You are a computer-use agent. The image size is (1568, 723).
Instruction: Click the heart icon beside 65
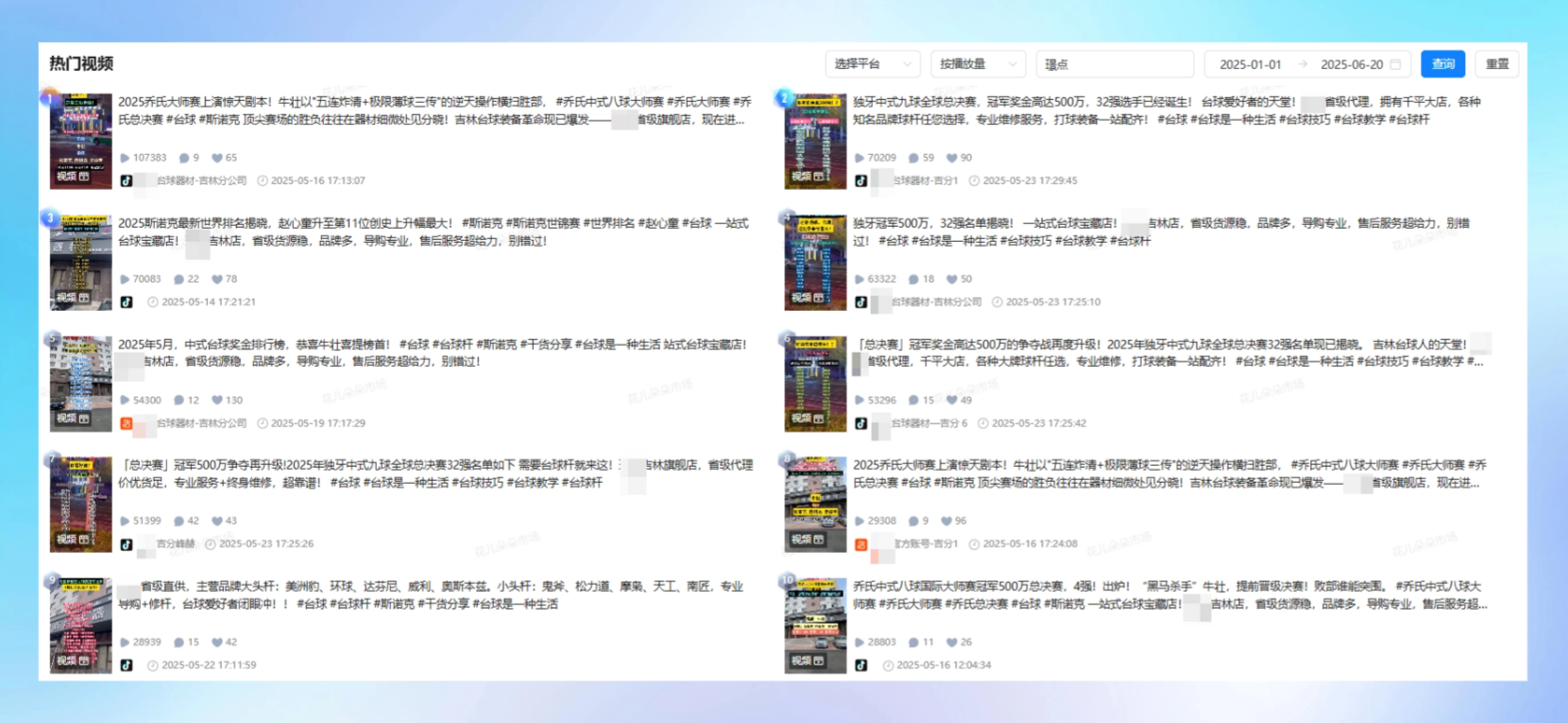click(217, 158)
